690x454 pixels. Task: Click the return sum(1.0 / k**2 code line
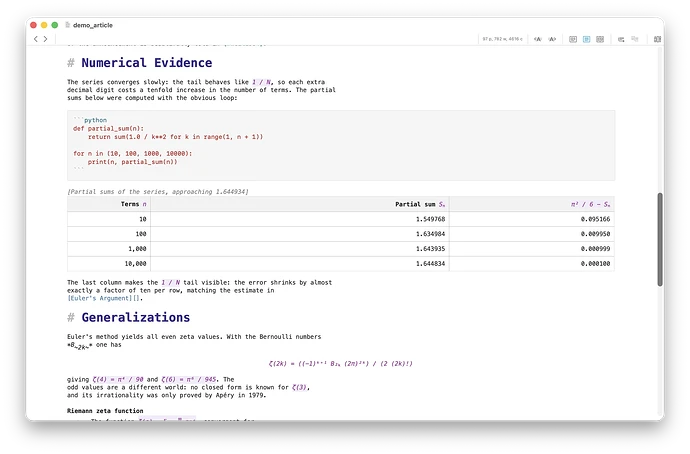pos(175,137)
